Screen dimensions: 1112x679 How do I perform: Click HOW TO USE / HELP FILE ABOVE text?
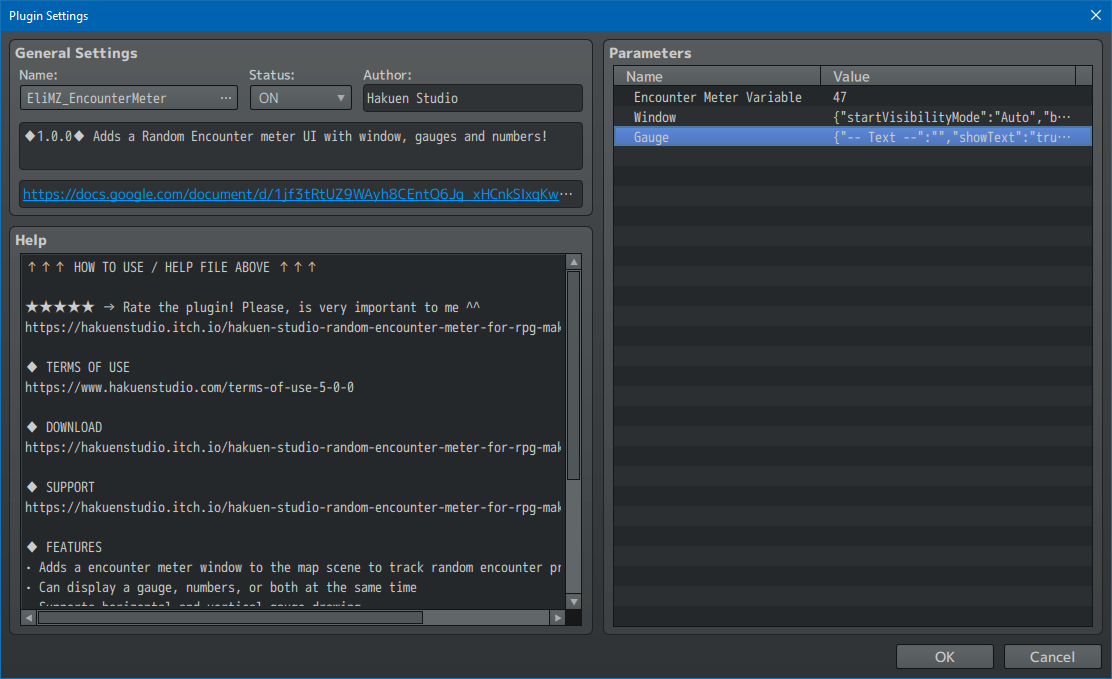click(x=172, y=267)
